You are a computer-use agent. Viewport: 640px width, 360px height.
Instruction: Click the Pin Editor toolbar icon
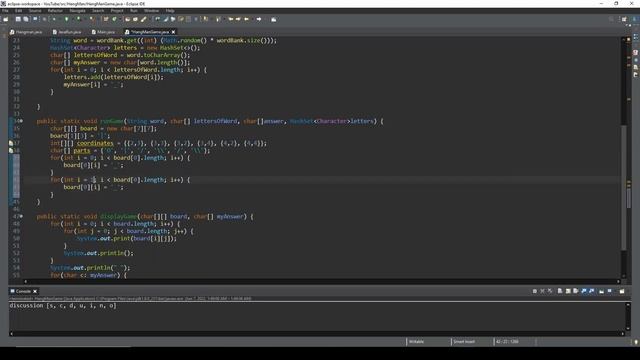[x=273, y=19]
